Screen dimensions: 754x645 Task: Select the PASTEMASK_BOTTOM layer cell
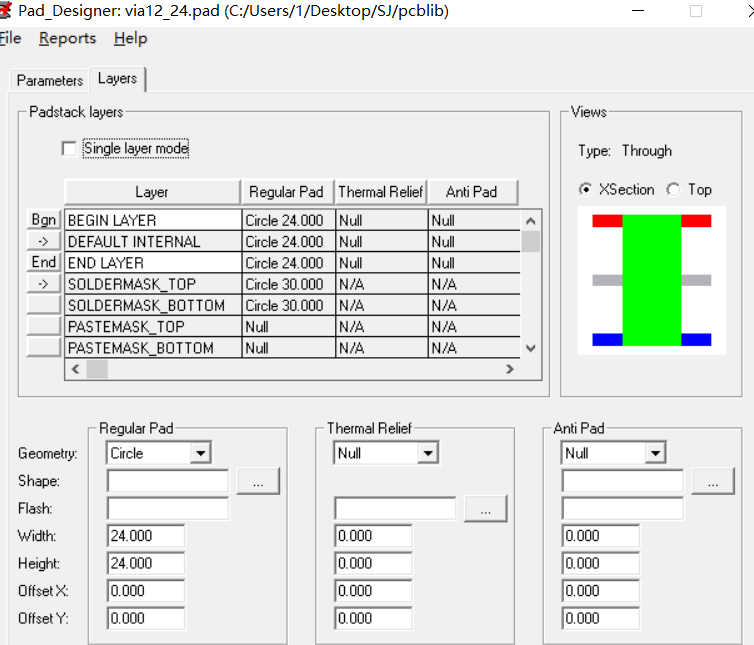coord(153,348)
